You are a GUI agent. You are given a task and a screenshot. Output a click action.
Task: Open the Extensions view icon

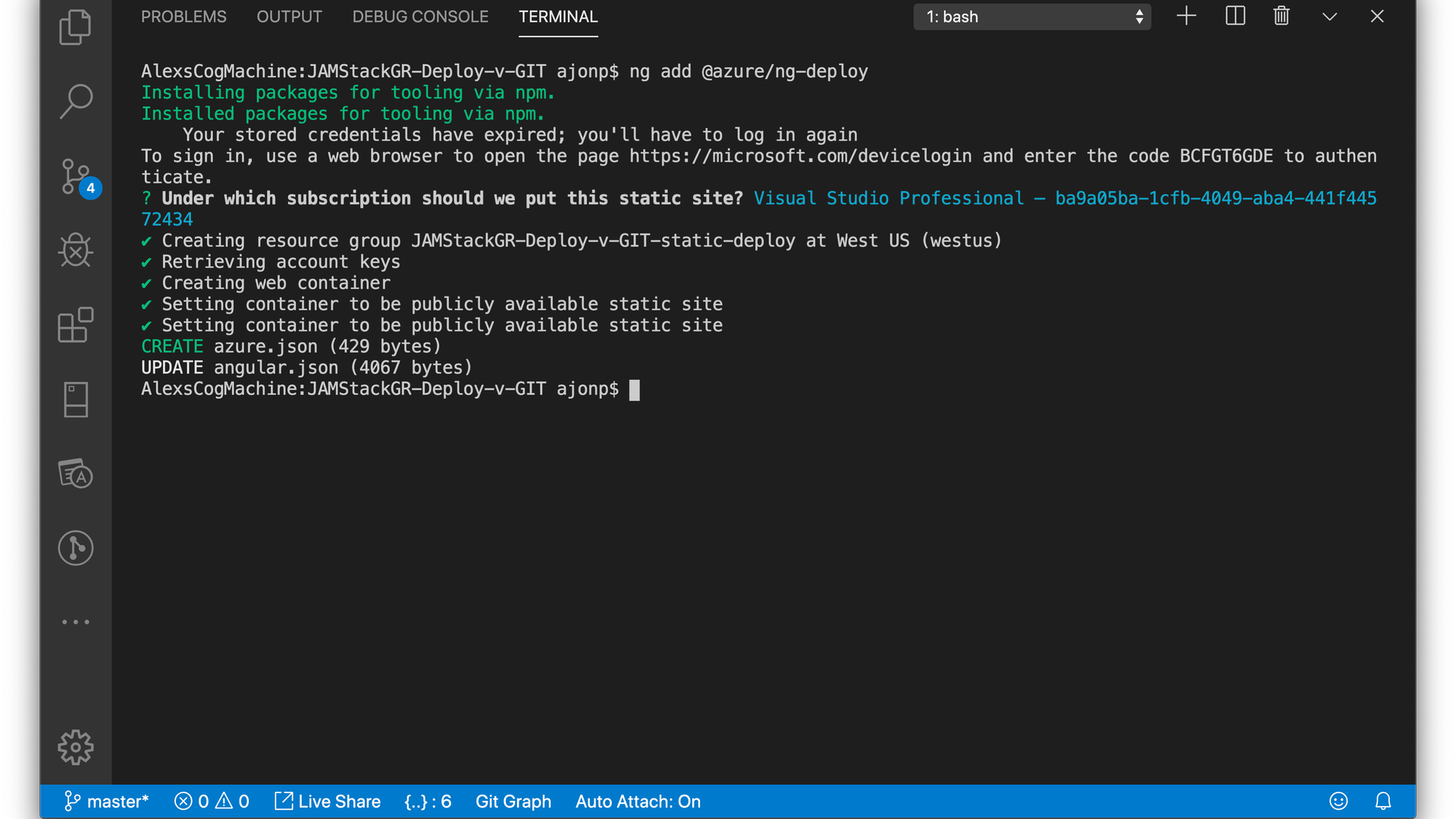75,325
